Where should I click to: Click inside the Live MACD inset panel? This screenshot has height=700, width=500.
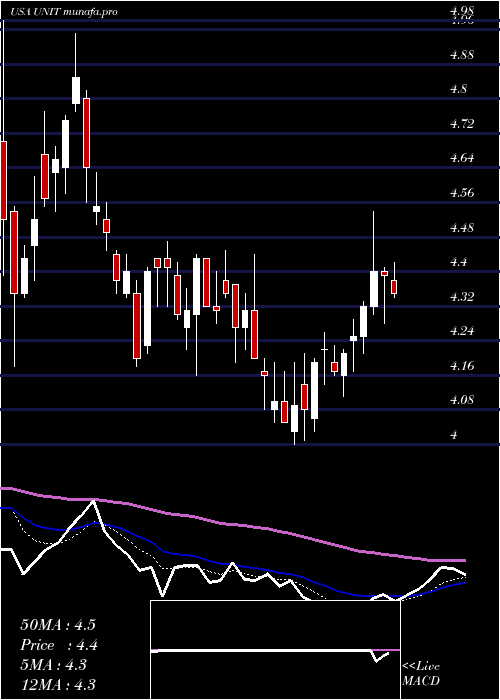coord(275,650)
